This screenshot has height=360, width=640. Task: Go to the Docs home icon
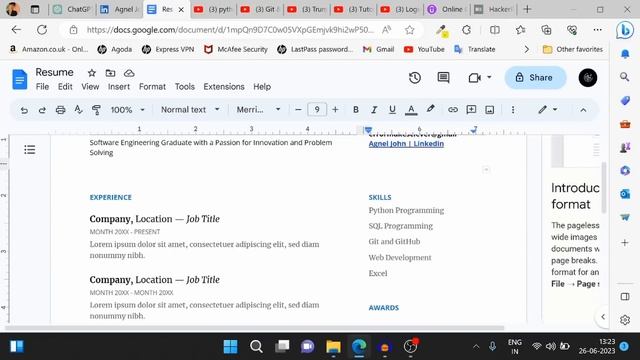[x=20, y=79]
